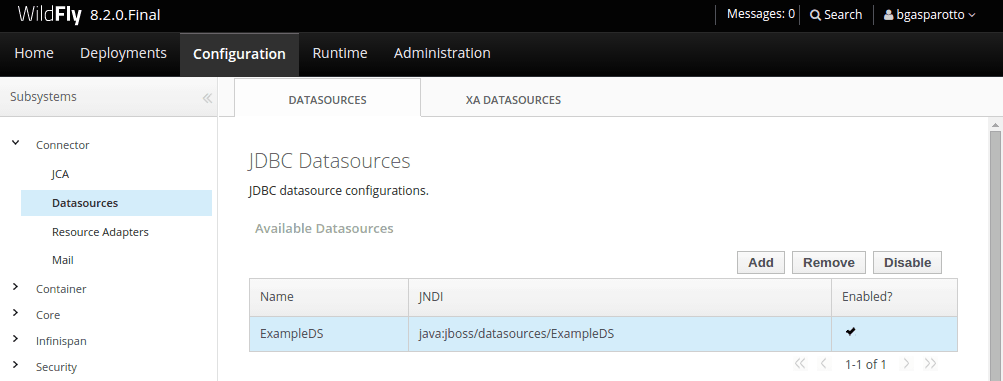Sort table by the Name column header
The image size is (1003, 381).
click(329, 297)
